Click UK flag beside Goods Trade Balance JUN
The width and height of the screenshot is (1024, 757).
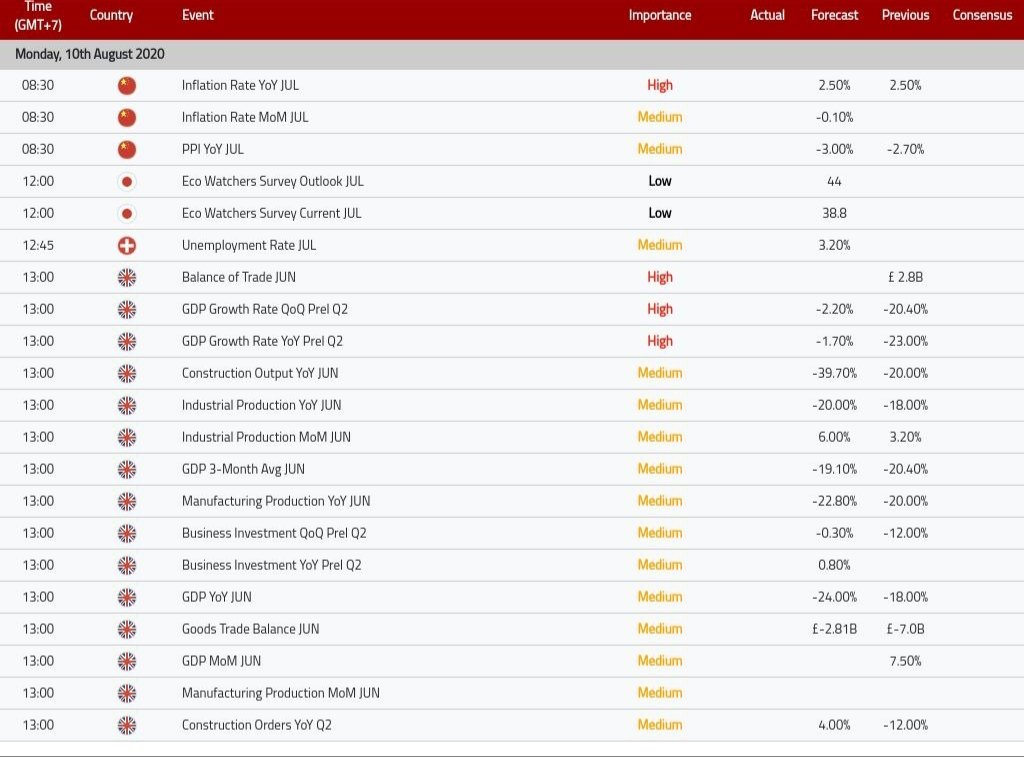[x=127, y=629]
